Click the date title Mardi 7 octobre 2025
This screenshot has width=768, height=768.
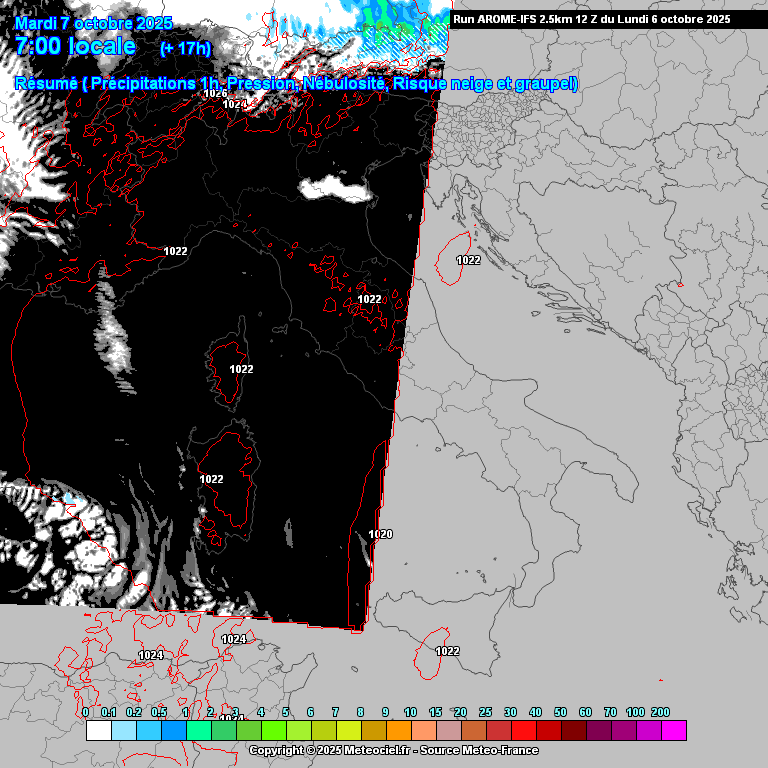pos(93,23)
